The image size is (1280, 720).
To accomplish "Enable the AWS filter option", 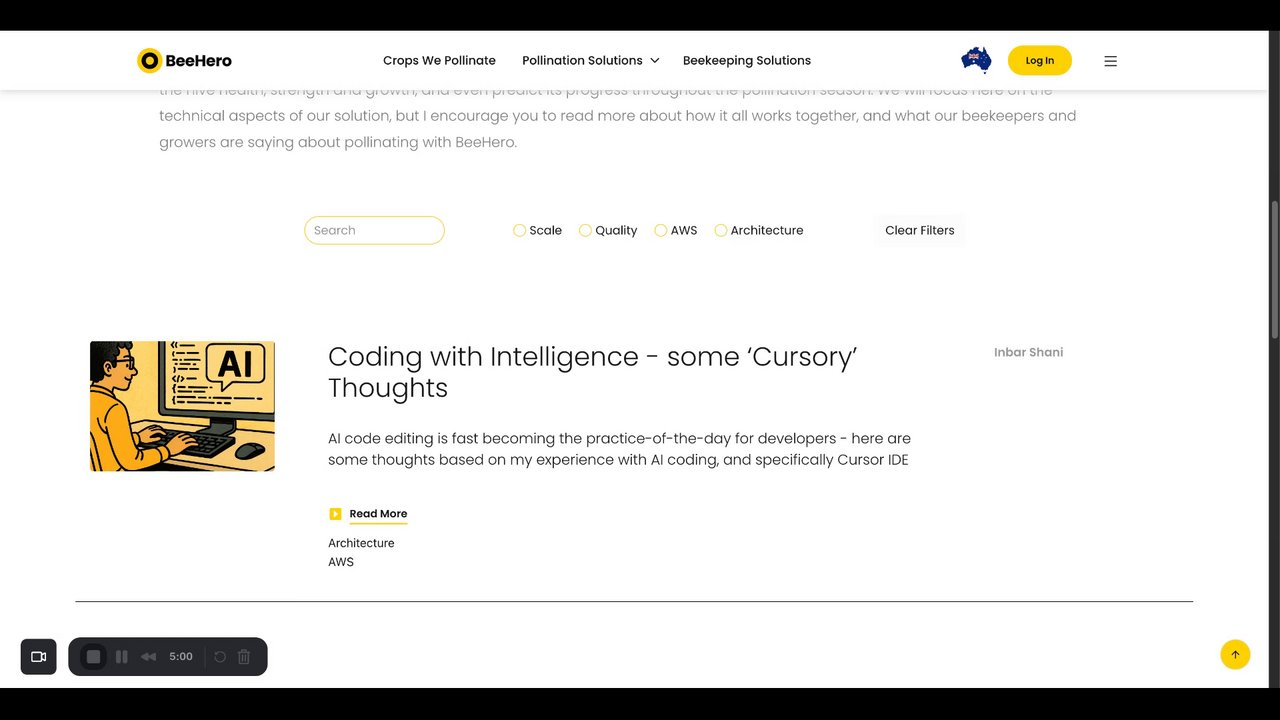I will (660, 230).
